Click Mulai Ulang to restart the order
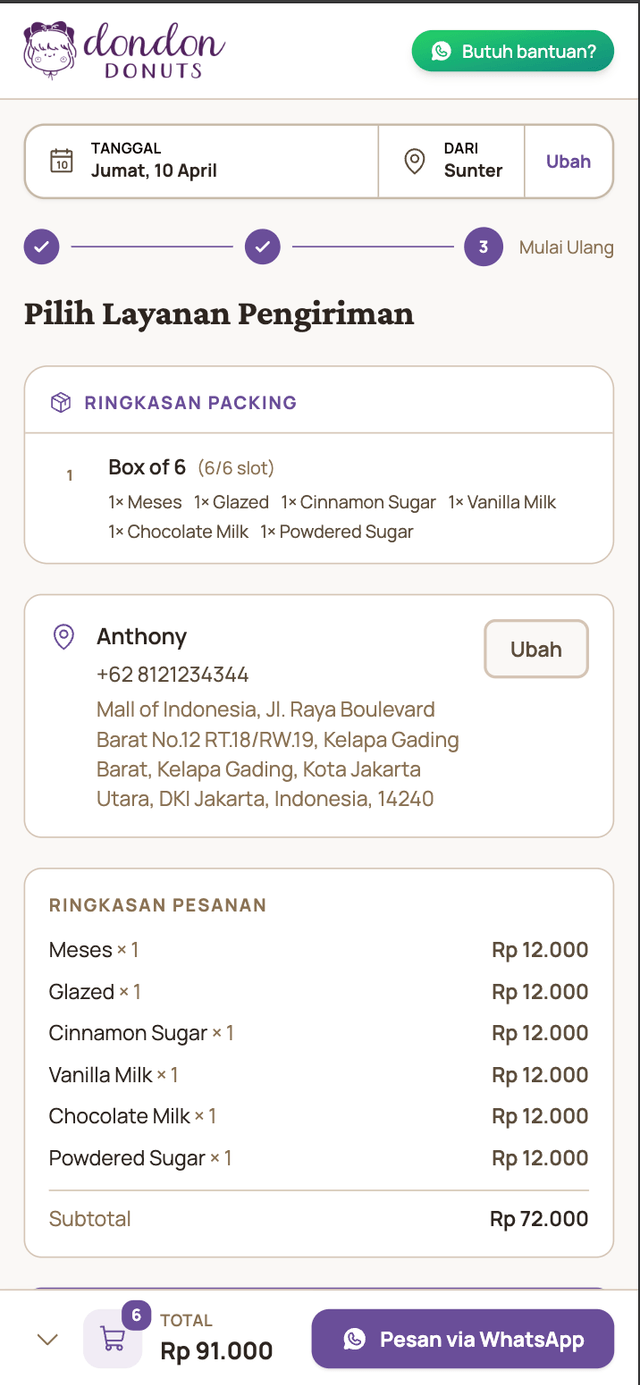 (x=567, y=246)
